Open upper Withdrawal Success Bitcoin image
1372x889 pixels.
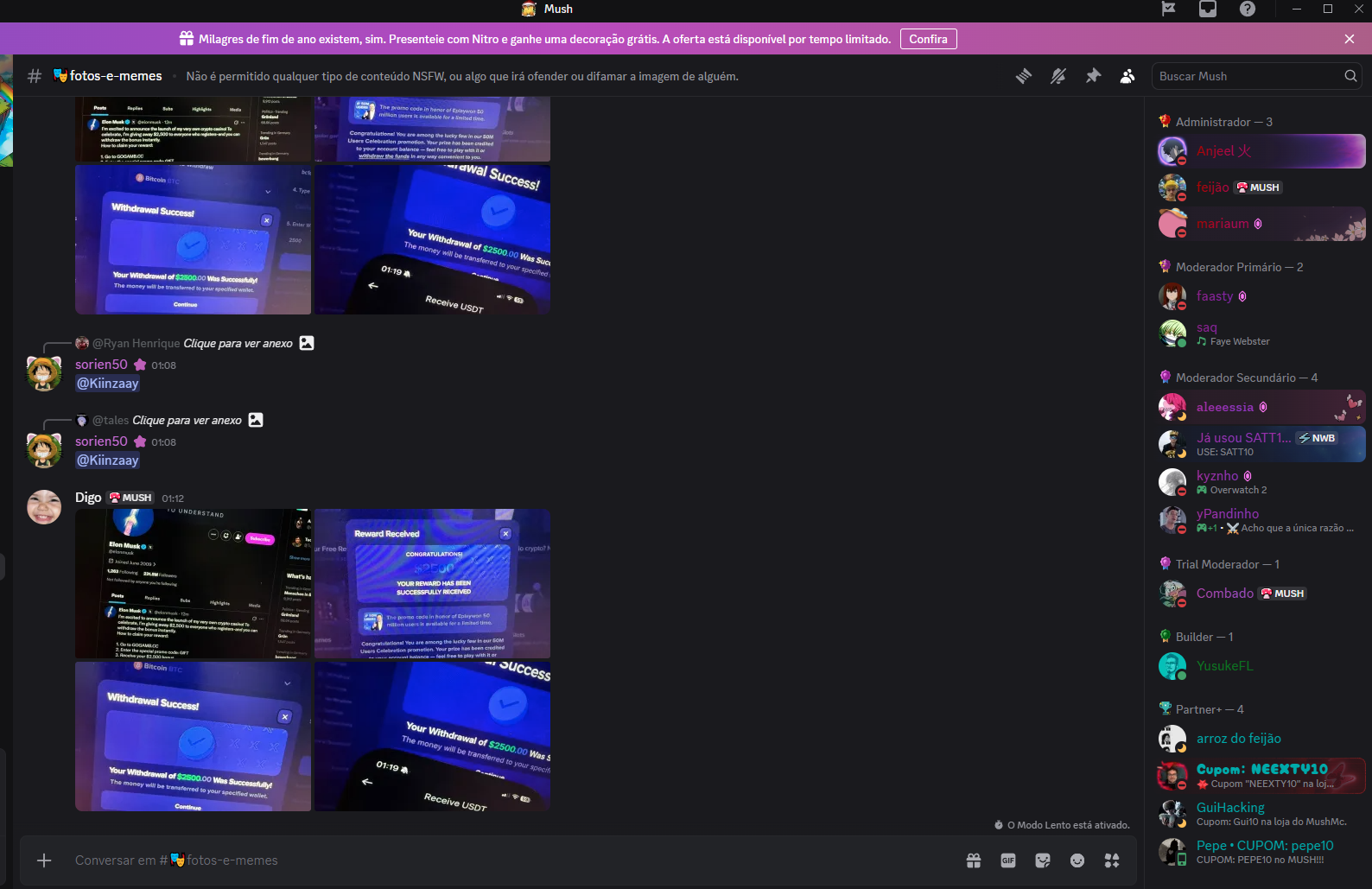pyautogui.click(x=193, y=239)
